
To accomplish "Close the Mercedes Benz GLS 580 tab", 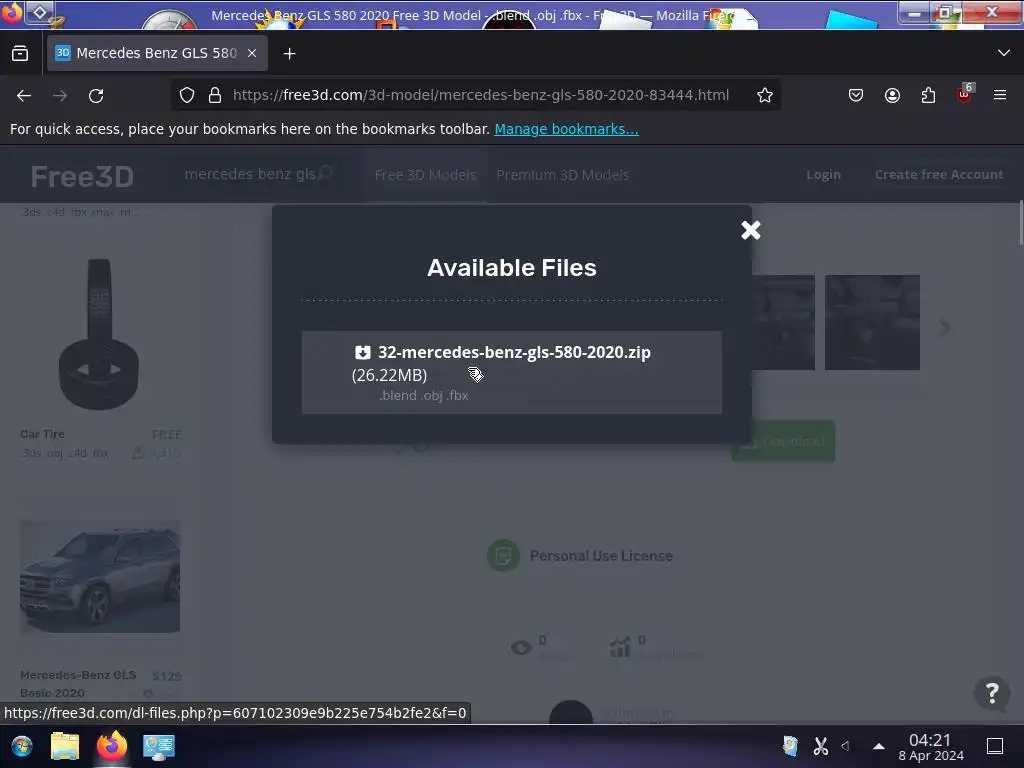I will [x=252, y=53].
